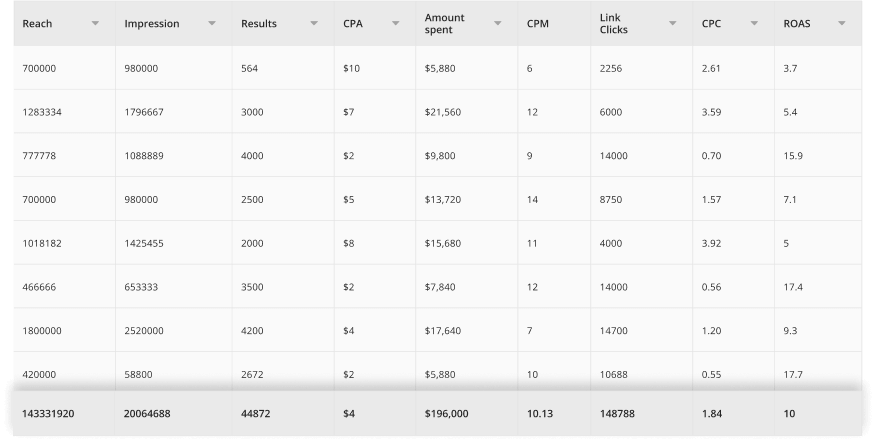The image size is (876, 443).
Task: Click the Link Clicks cell 10688
Action: (x=641, y=374)
